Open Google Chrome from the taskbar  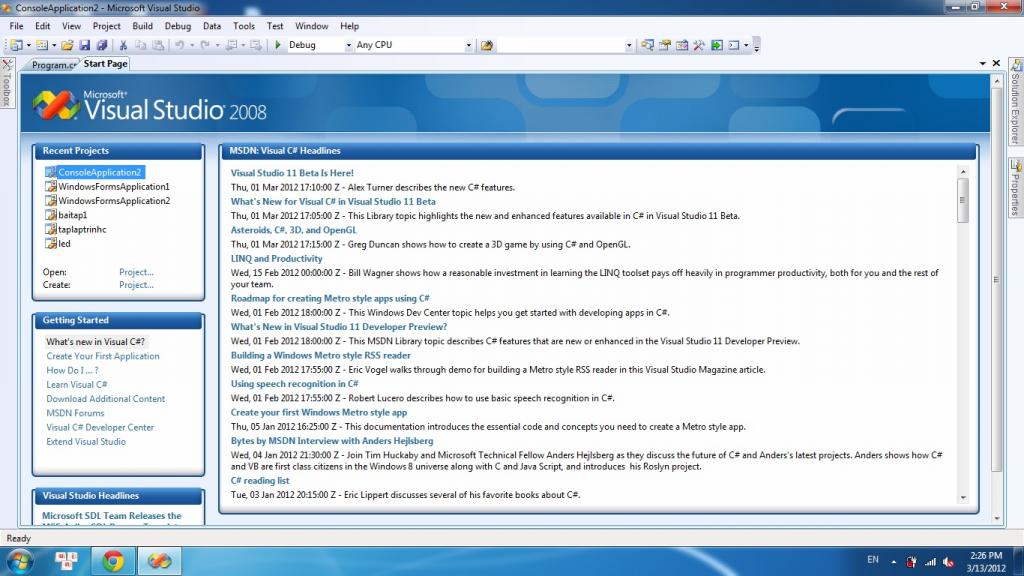[x=113, y=561]
